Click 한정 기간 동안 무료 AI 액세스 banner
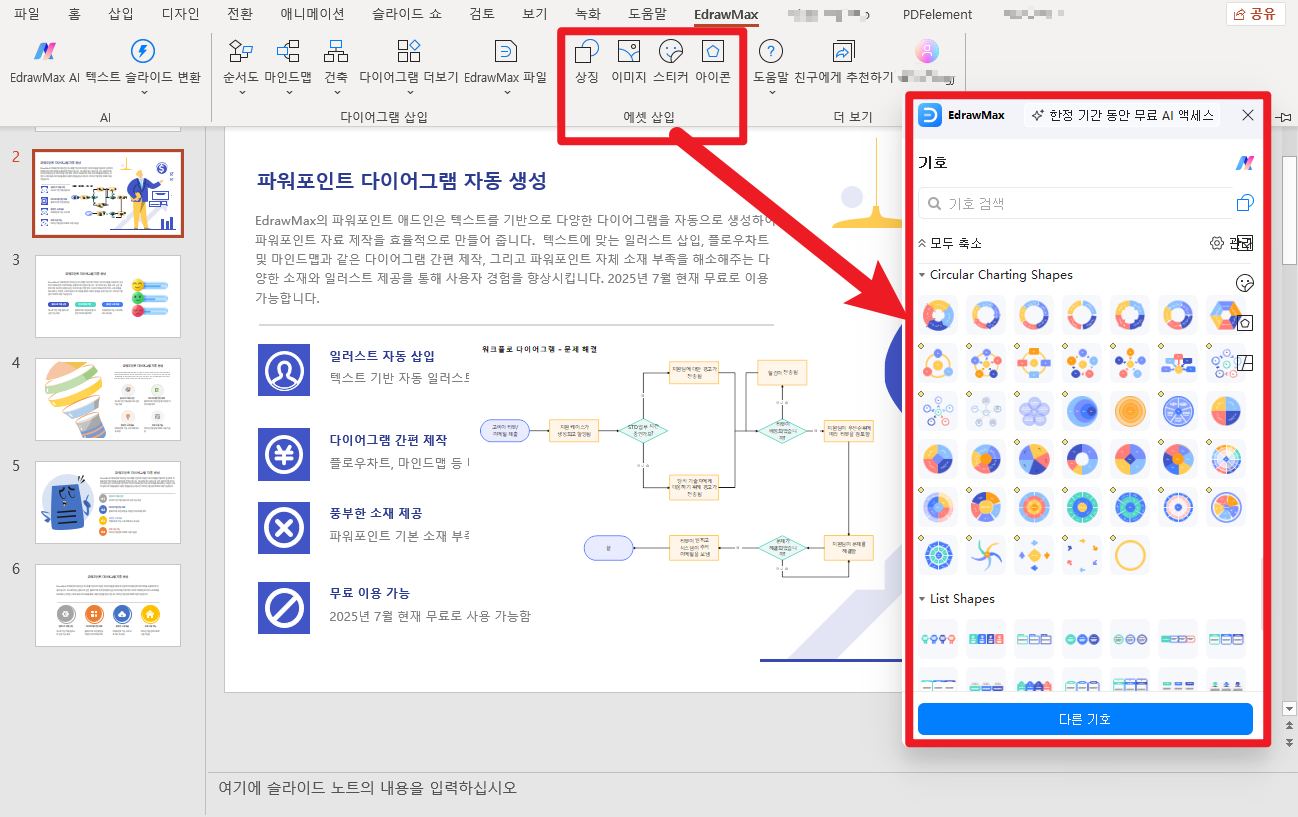This screenshot has width=1298, height=817. pyautogui.click(x=1123, y=115)
